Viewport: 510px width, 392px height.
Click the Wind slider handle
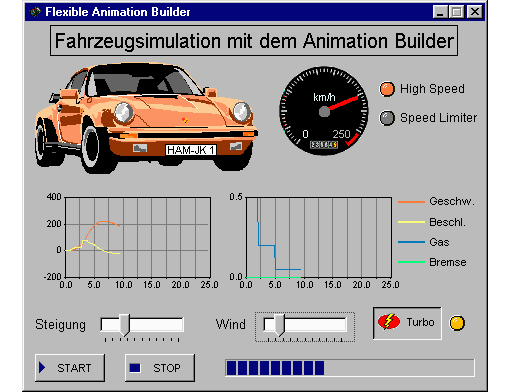click(280, 325)
